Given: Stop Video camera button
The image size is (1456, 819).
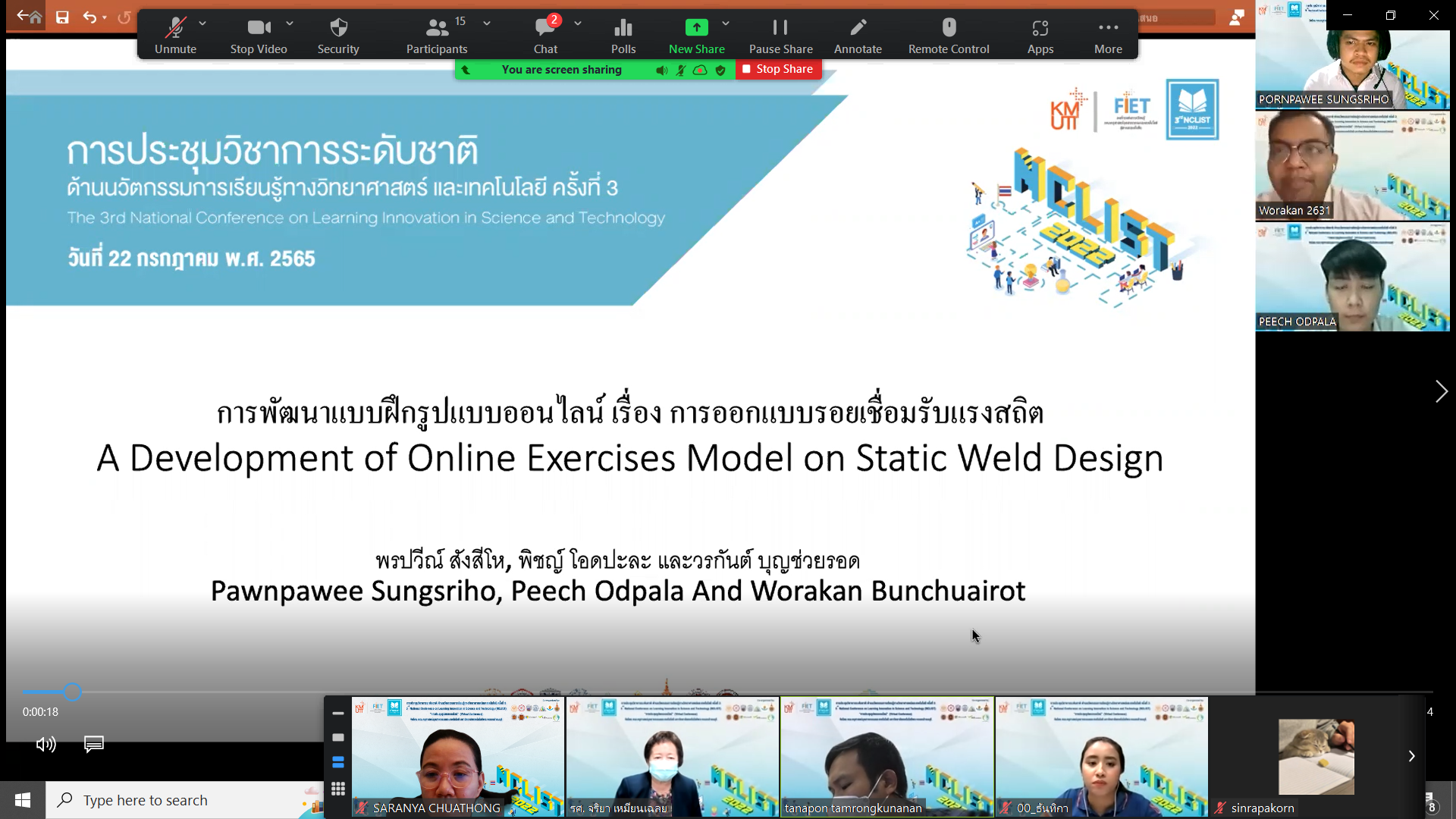Looking at the screenshot, I should (x=259, y=35).
